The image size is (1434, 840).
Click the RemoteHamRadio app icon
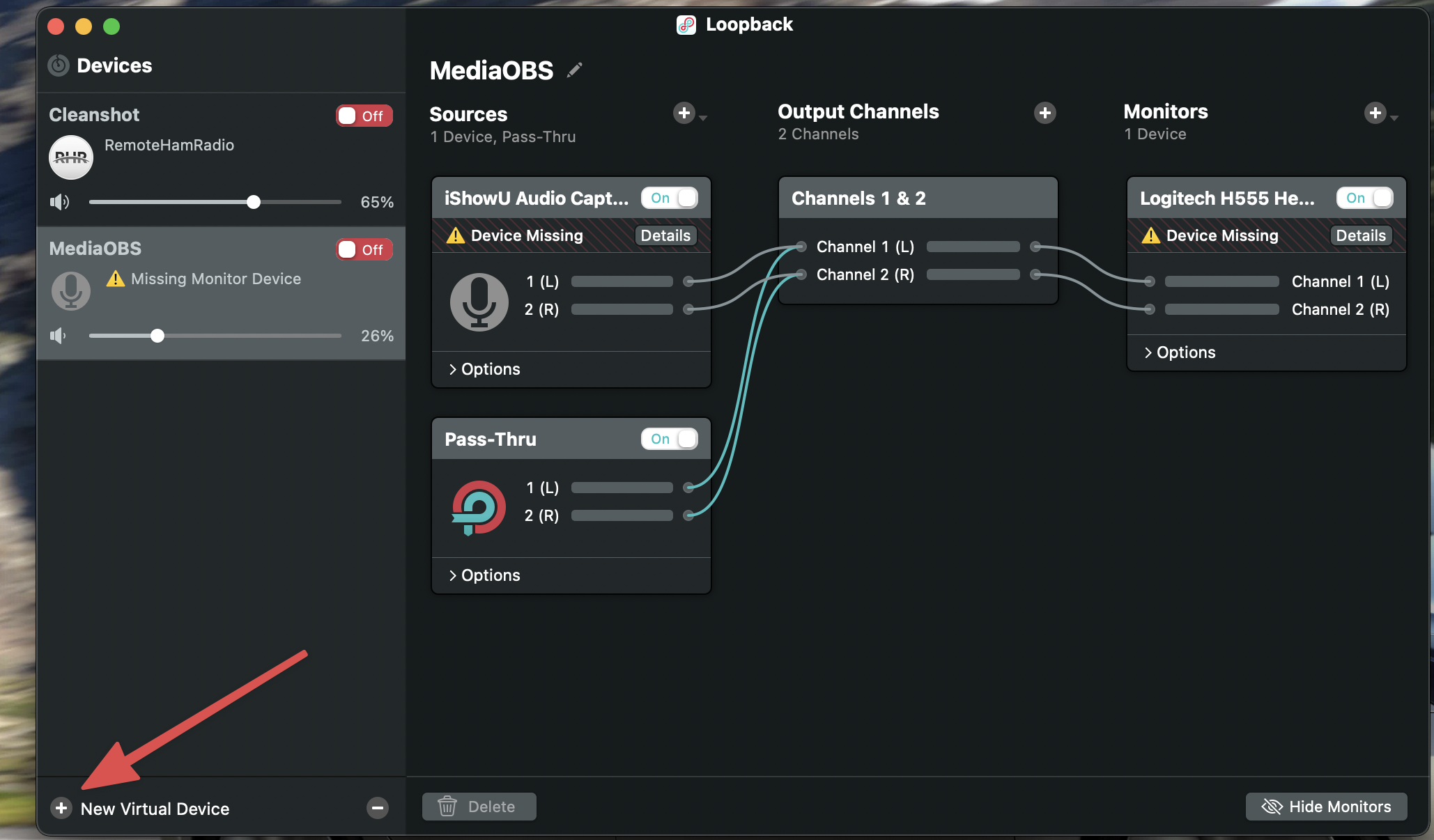click(x=71, y=157)
